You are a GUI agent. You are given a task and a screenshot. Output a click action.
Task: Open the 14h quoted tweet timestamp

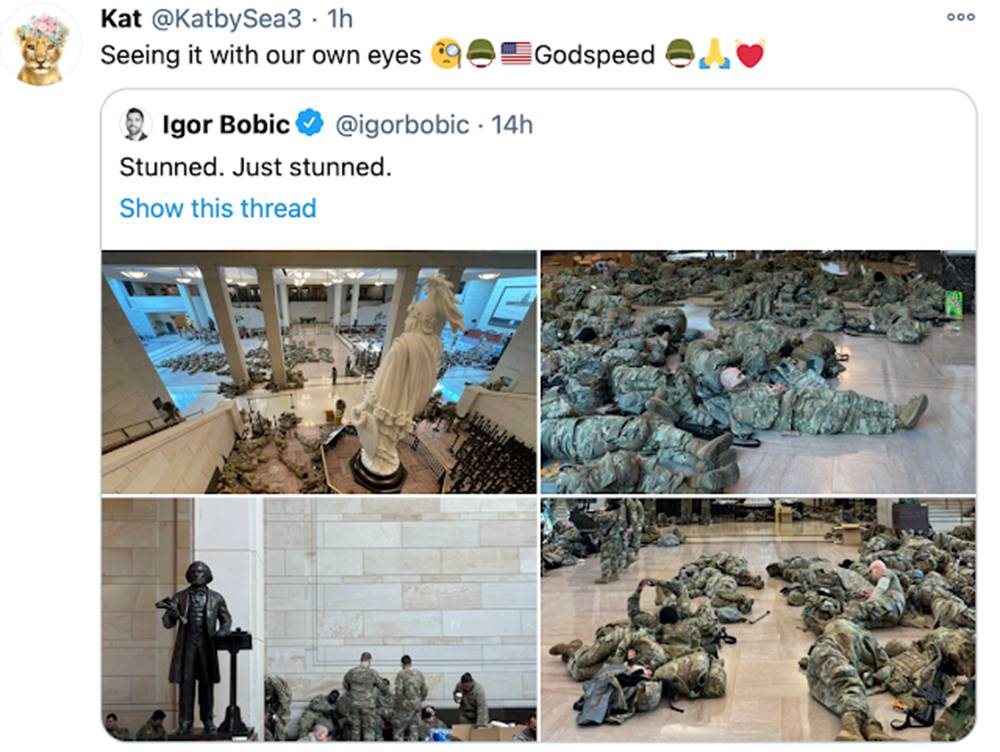[512, 124]
